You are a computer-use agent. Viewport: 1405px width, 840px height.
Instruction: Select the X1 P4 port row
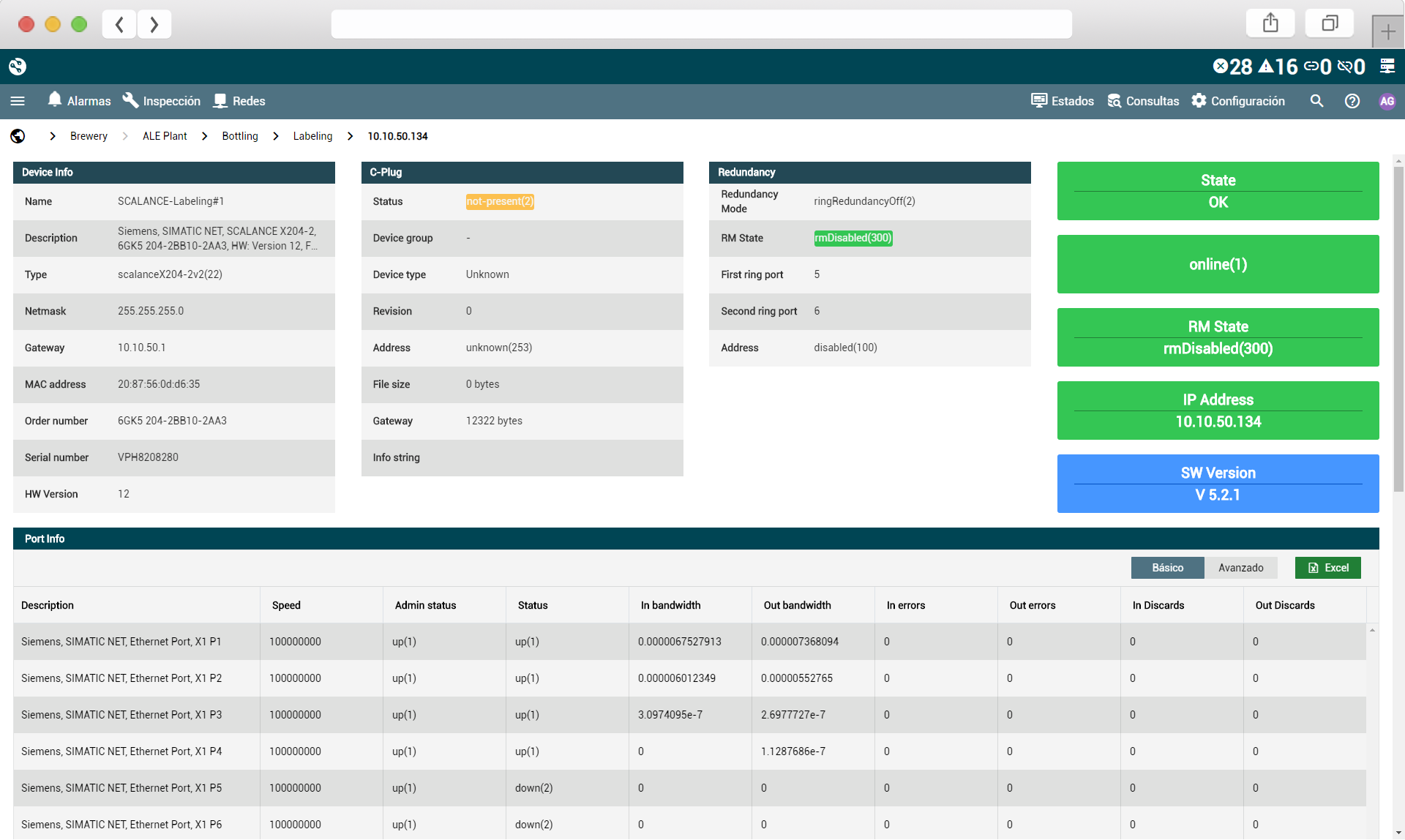(x=689, y=751)
